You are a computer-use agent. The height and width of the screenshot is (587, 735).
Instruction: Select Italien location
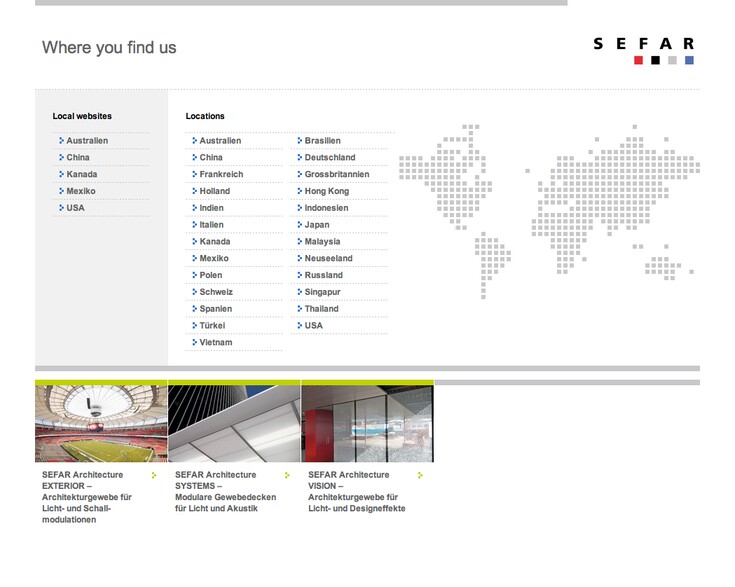coord(211,225)
